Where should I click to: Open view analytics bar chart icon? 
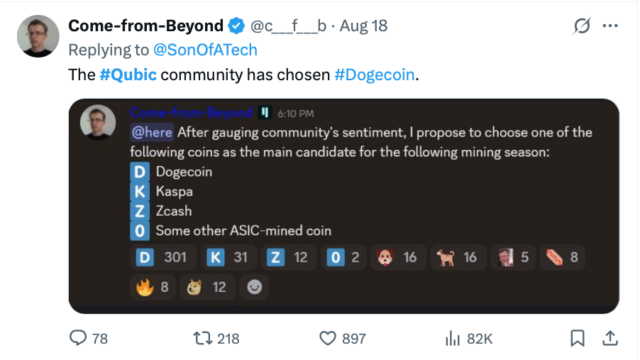click(x=453, y=338)
